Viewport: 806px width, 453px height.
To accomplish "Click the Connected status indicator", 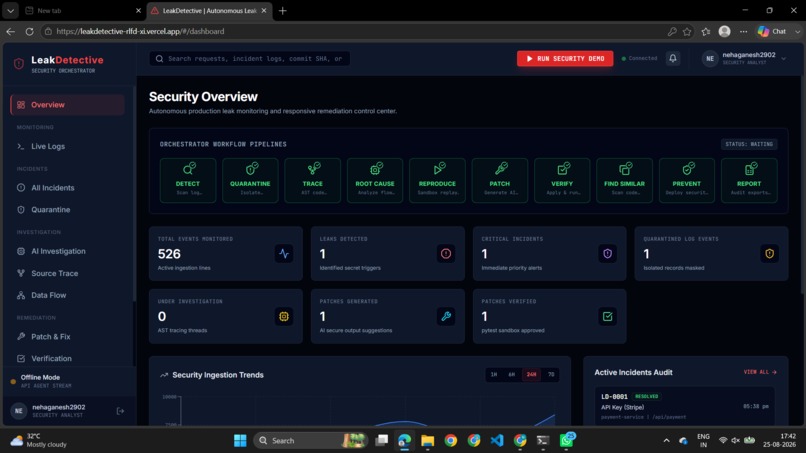I will [x=639, y=59].
